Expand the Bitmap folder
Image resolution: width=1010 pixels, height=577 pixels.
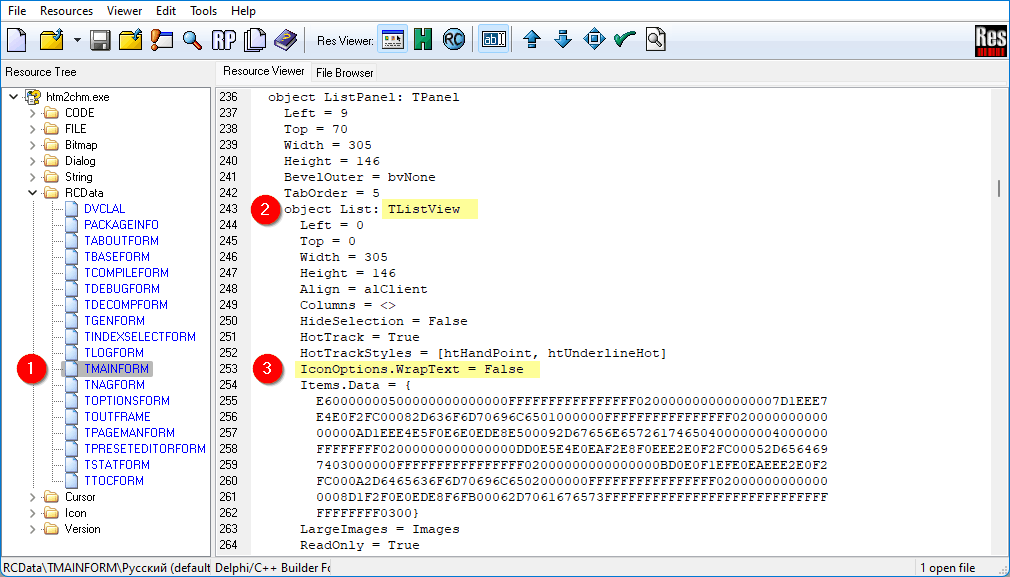[32, 145]
